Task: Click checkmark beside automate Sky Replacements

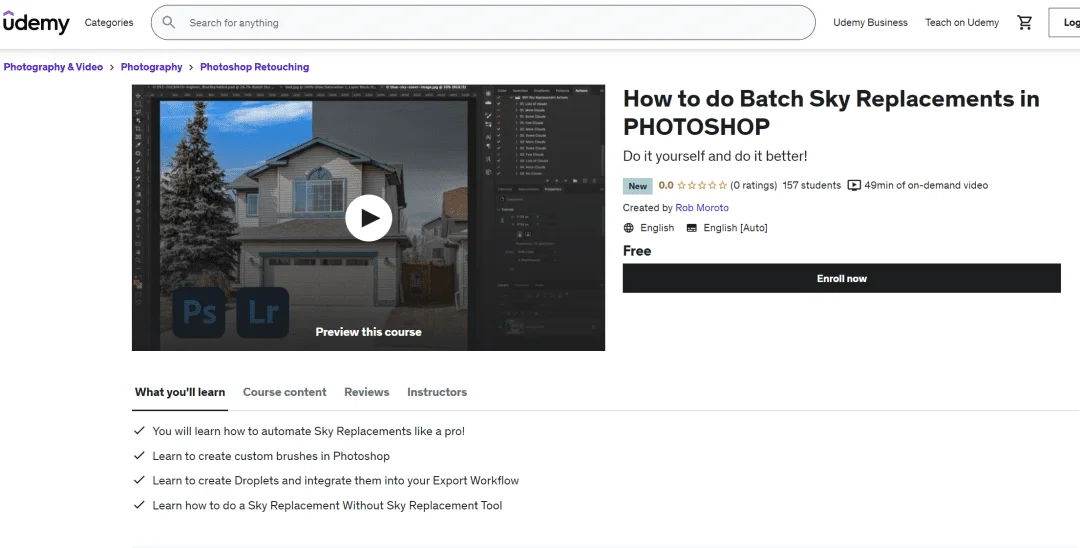Action: (139, 430)
